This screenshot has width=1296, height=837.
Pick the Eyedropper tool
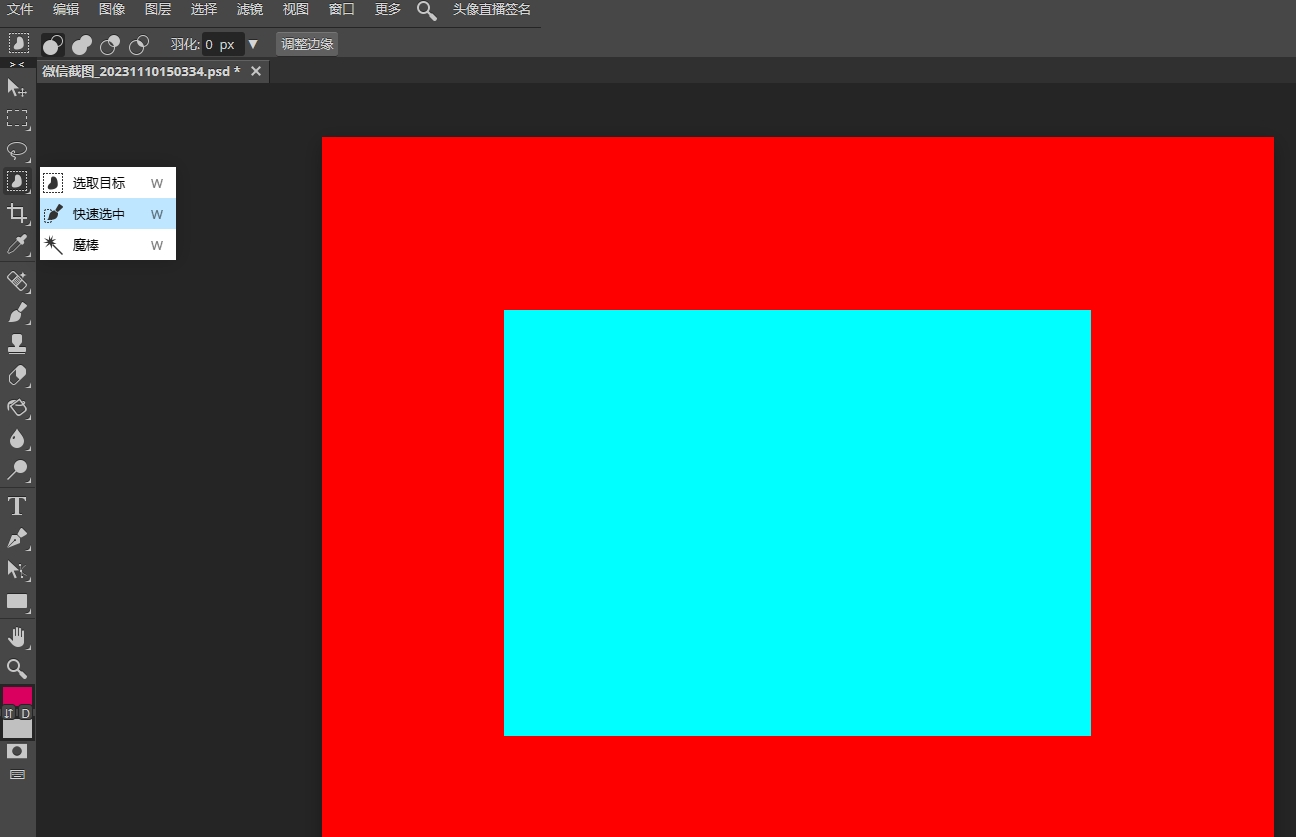[16, 244]
